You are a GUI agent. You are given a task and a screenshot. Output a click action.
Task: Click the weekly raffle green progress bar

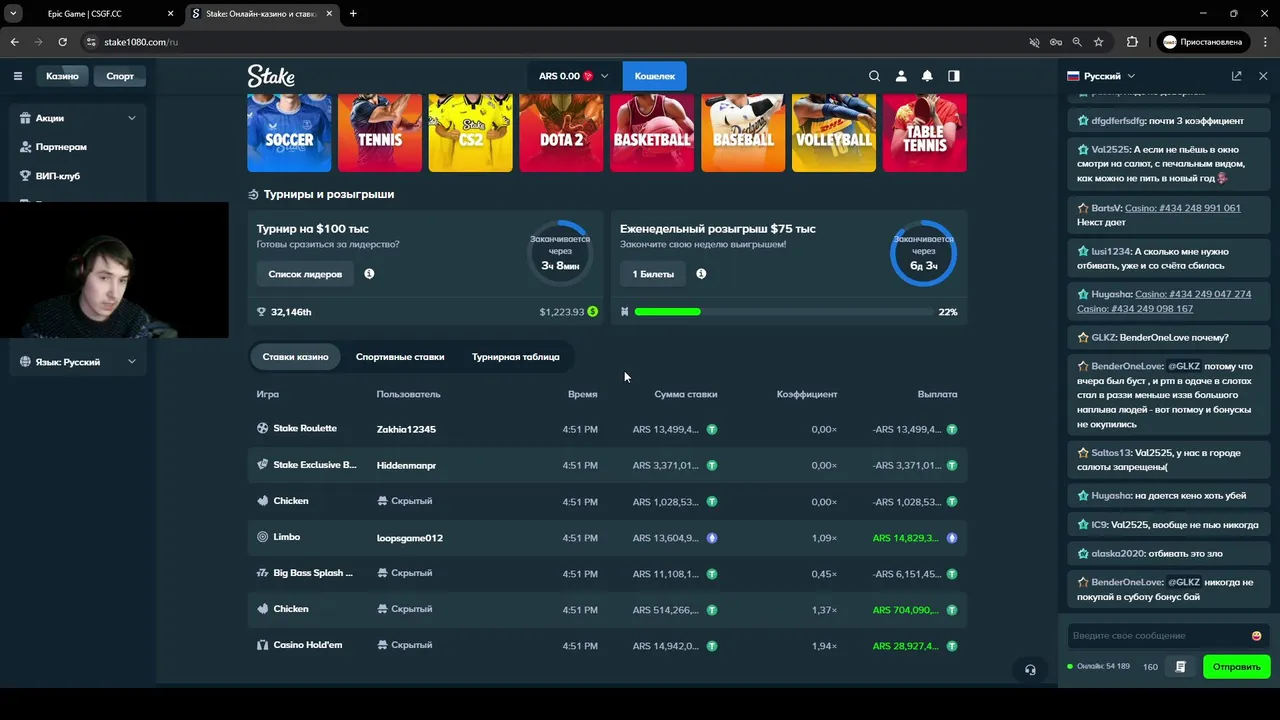[667, 312]
